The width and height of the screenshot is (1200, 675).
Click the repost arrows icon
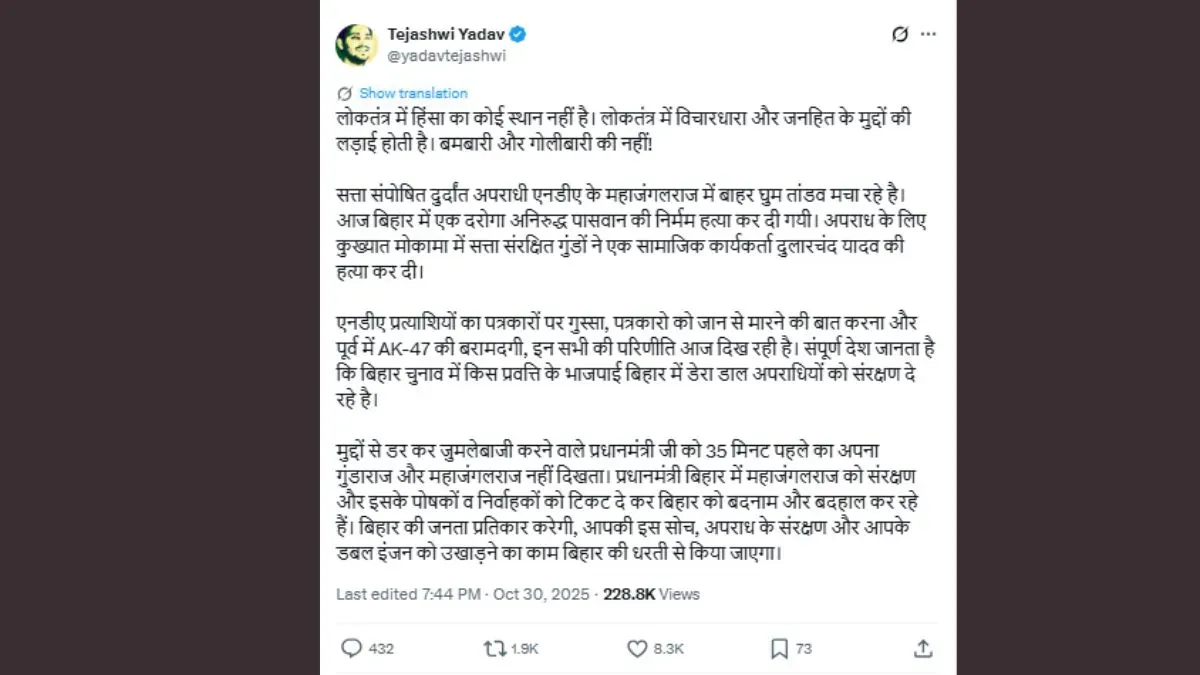tap(494, 648)
